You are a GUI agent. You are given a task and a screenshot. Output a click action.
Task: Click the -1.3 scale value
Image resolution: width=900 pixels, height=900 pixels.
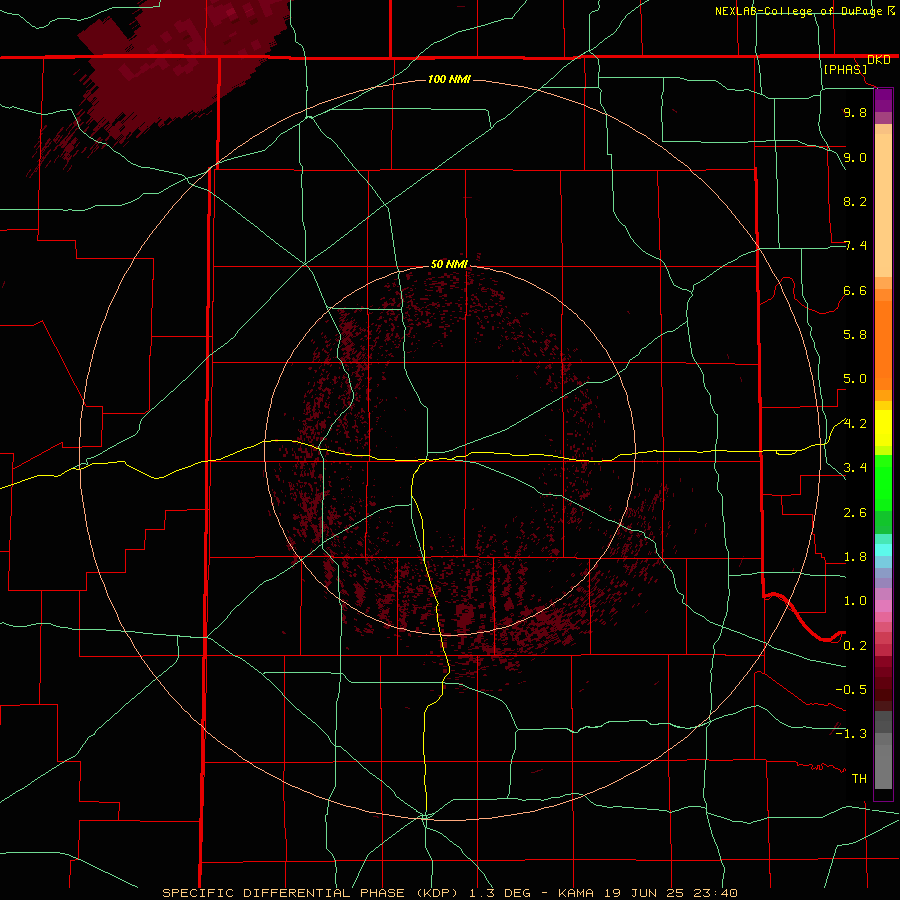tap(851, 734)
